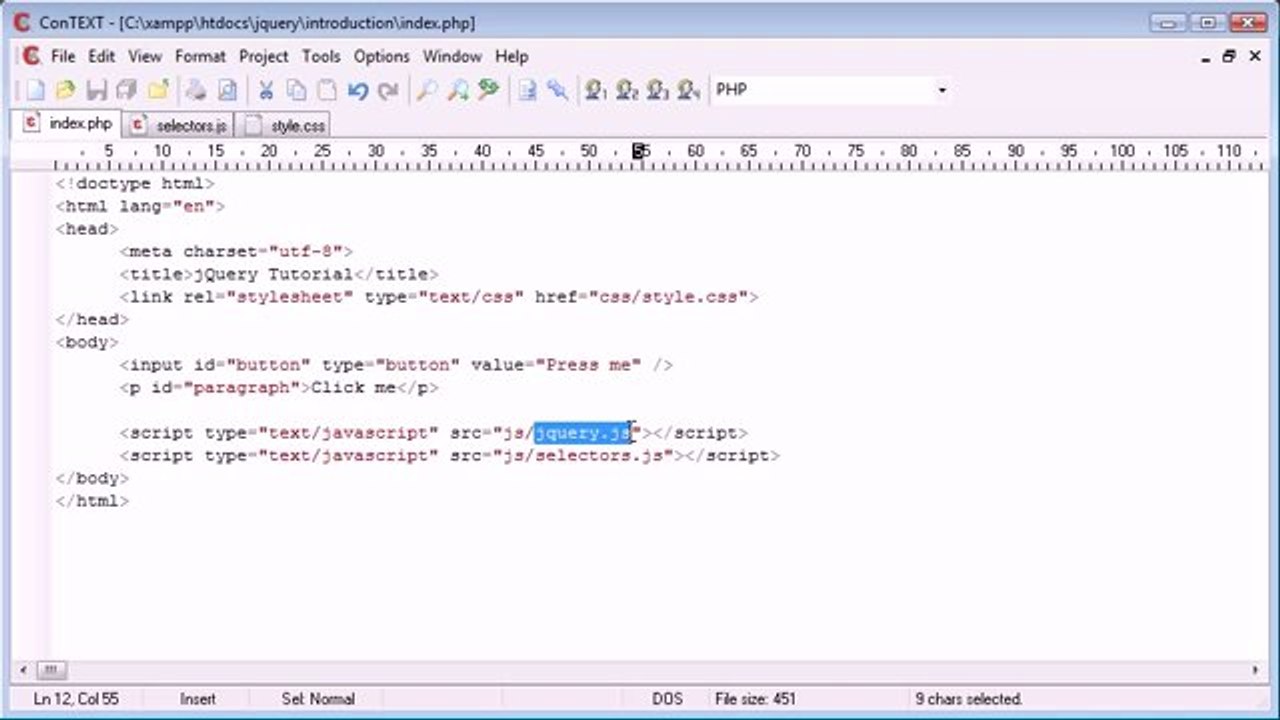Toggle word wrap toolbar icon
This screenshot has height=720, width=1280.
point(527,90)
